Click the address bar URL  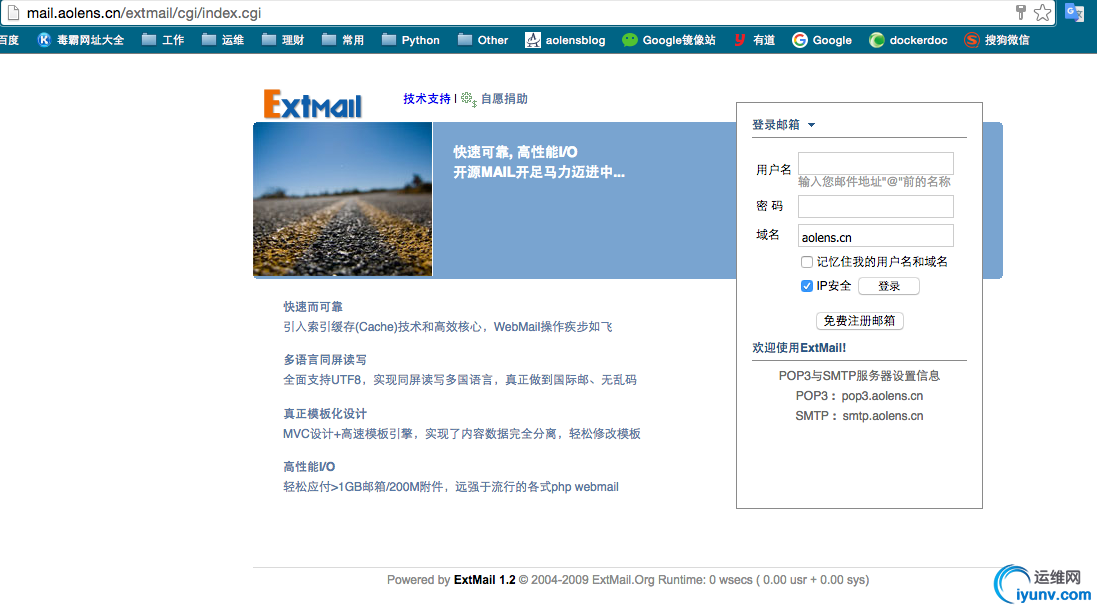pyautogui.click(x=143, y=13)
